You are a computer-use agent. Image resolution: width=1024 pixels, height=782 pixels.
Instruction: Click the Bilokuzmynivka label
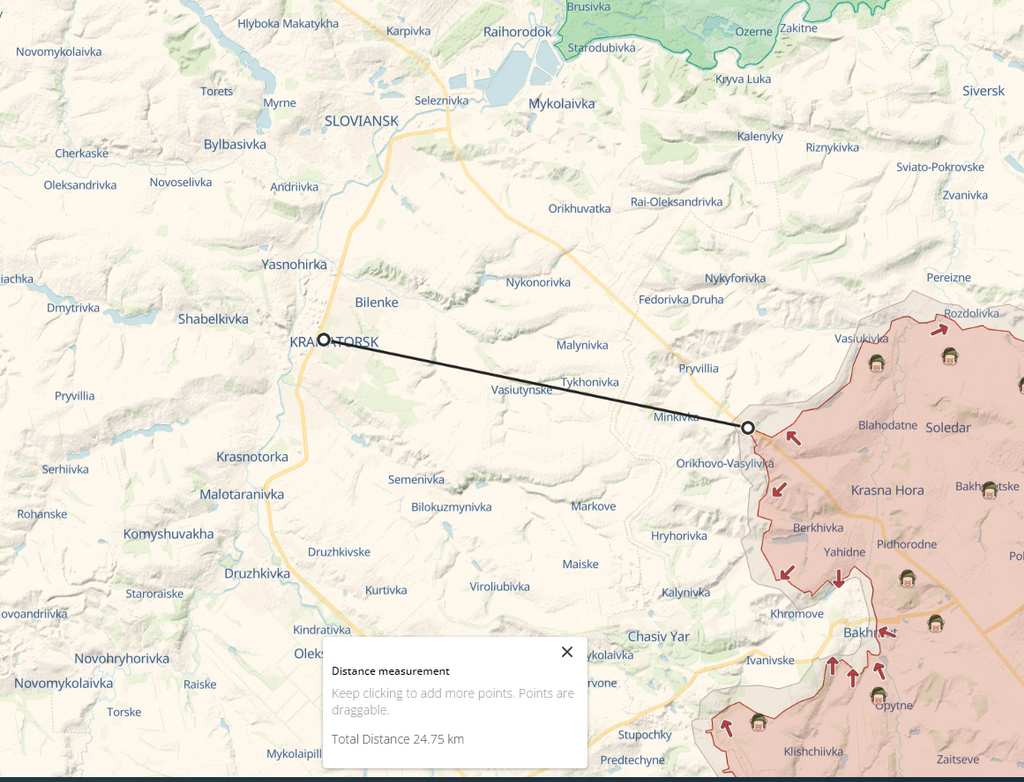[451, 507]
